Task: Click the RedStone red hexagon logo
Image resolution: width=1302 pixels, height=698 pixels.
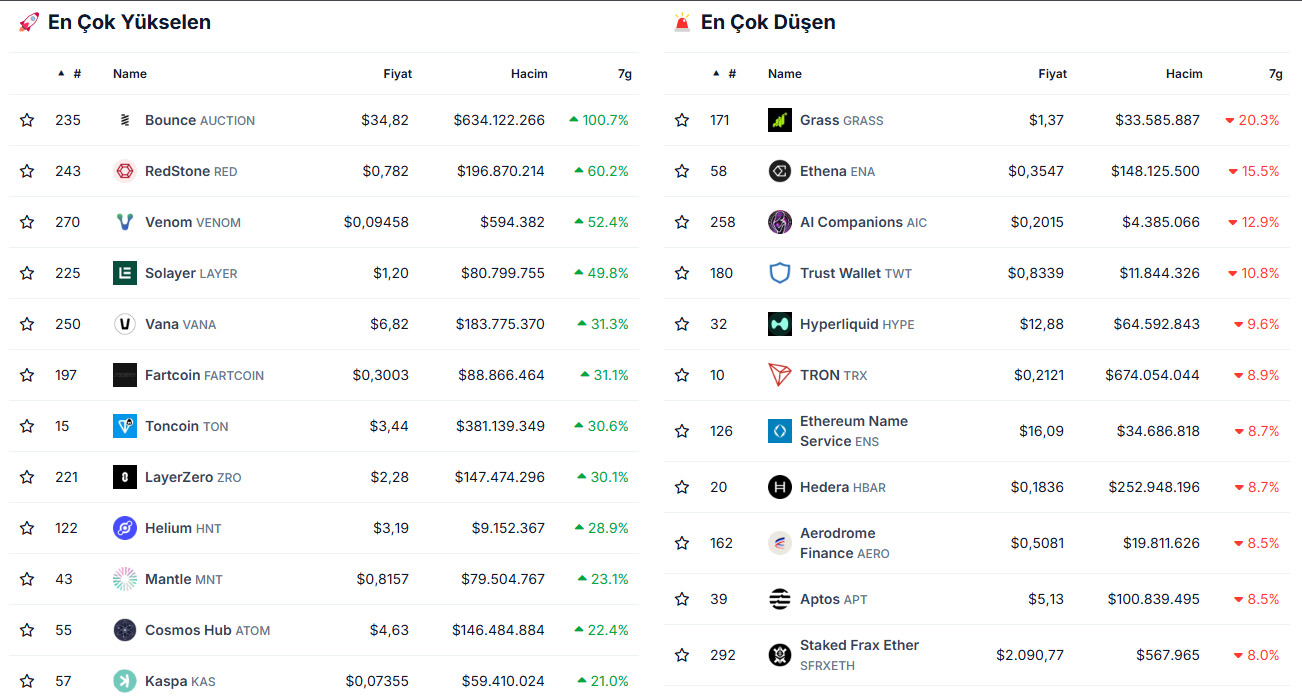Action: pos(125,171)
